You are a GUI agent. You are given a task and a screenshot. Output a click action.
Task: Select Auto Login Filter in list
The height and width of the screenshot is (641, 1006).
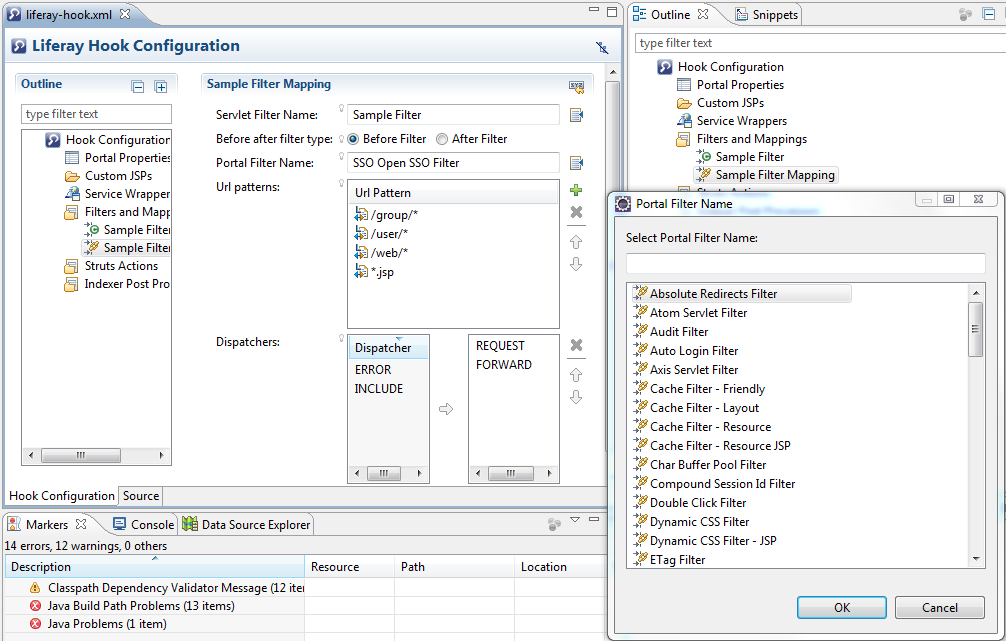point(694,351)
